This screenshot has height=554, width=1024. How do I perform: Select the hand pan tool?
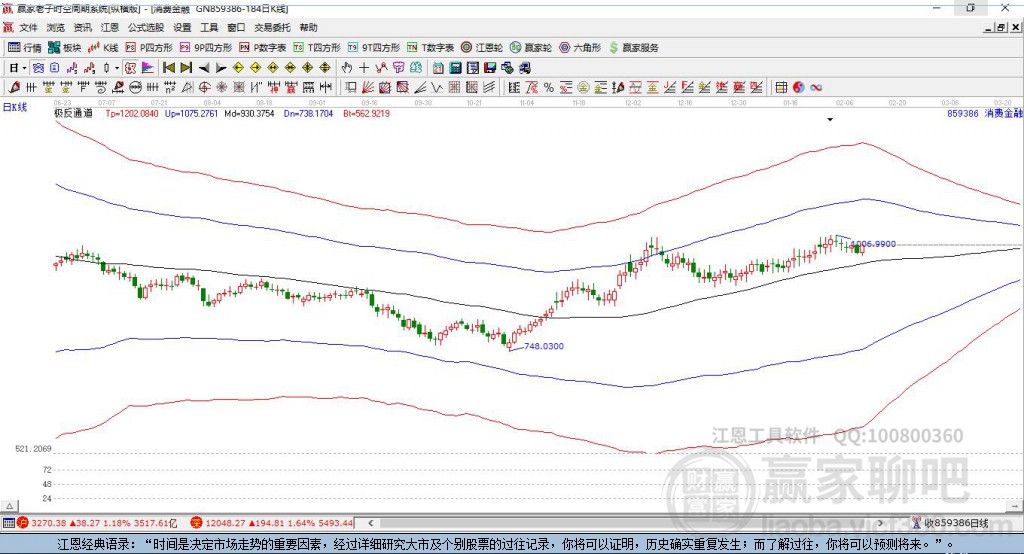click(x=346, y=68)
